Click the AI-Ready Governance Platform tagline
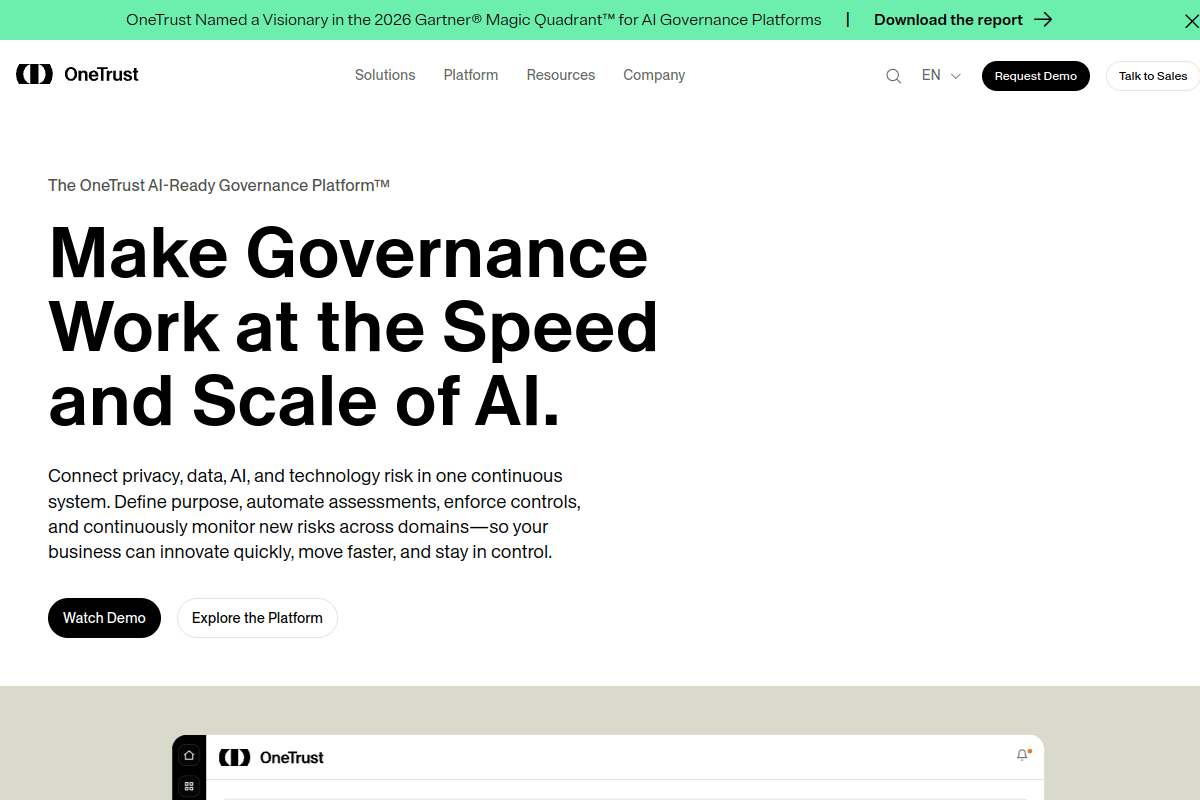This screenshot has width=1200, height=800. [219, 185]
